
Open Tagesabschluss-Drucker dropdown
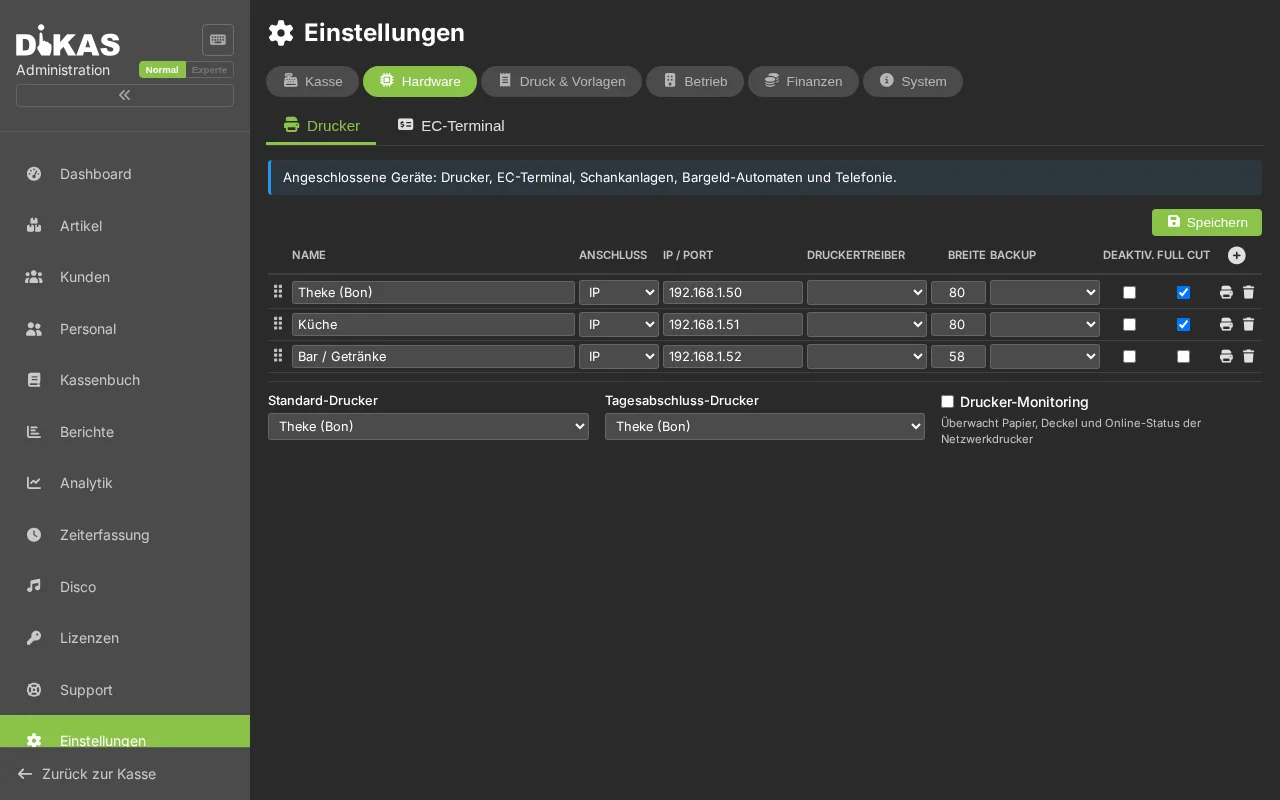pos(765,426)
